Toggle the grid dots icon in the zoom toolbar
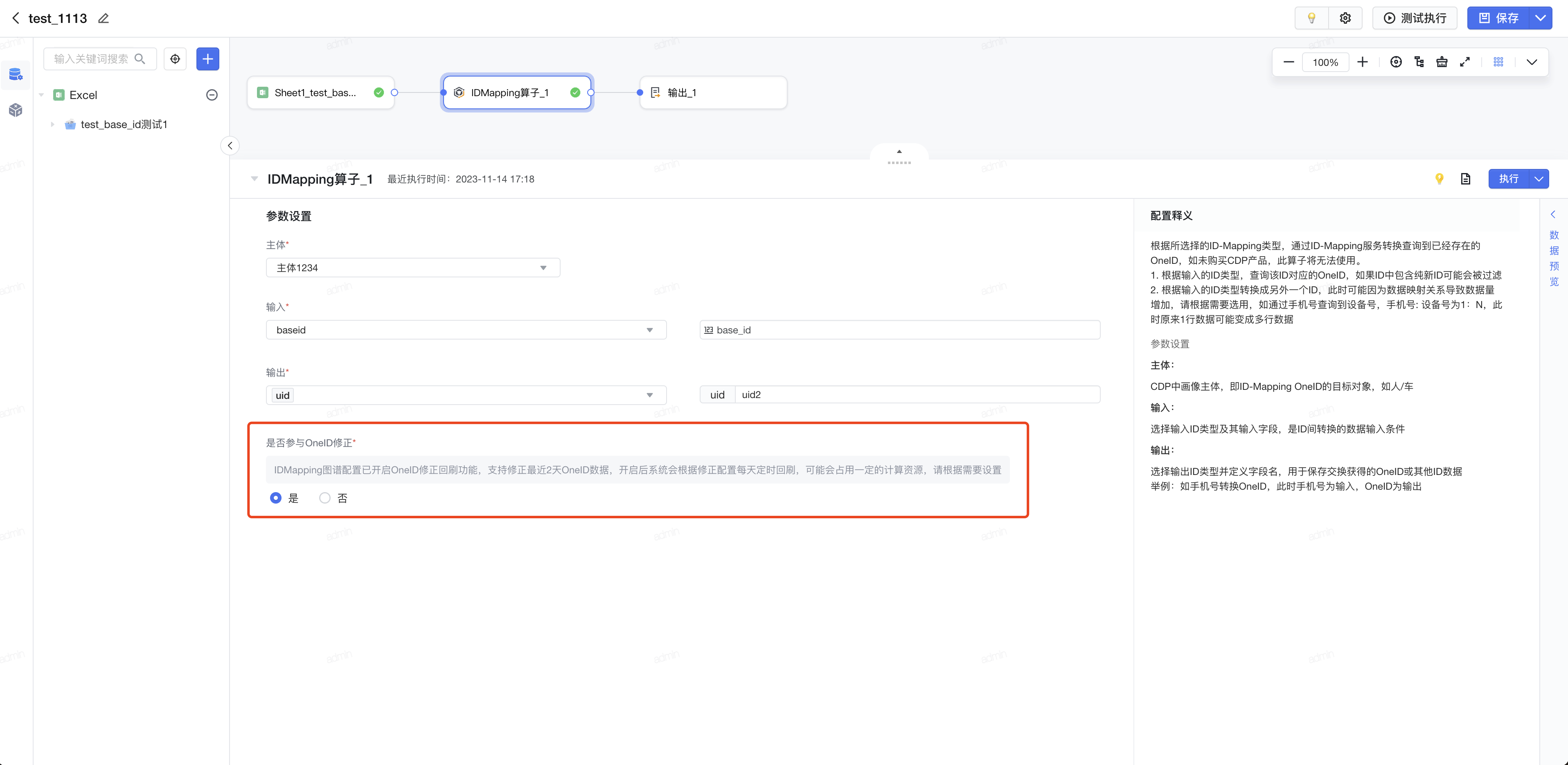1568x765 pixels. [x=1498, y=62]
